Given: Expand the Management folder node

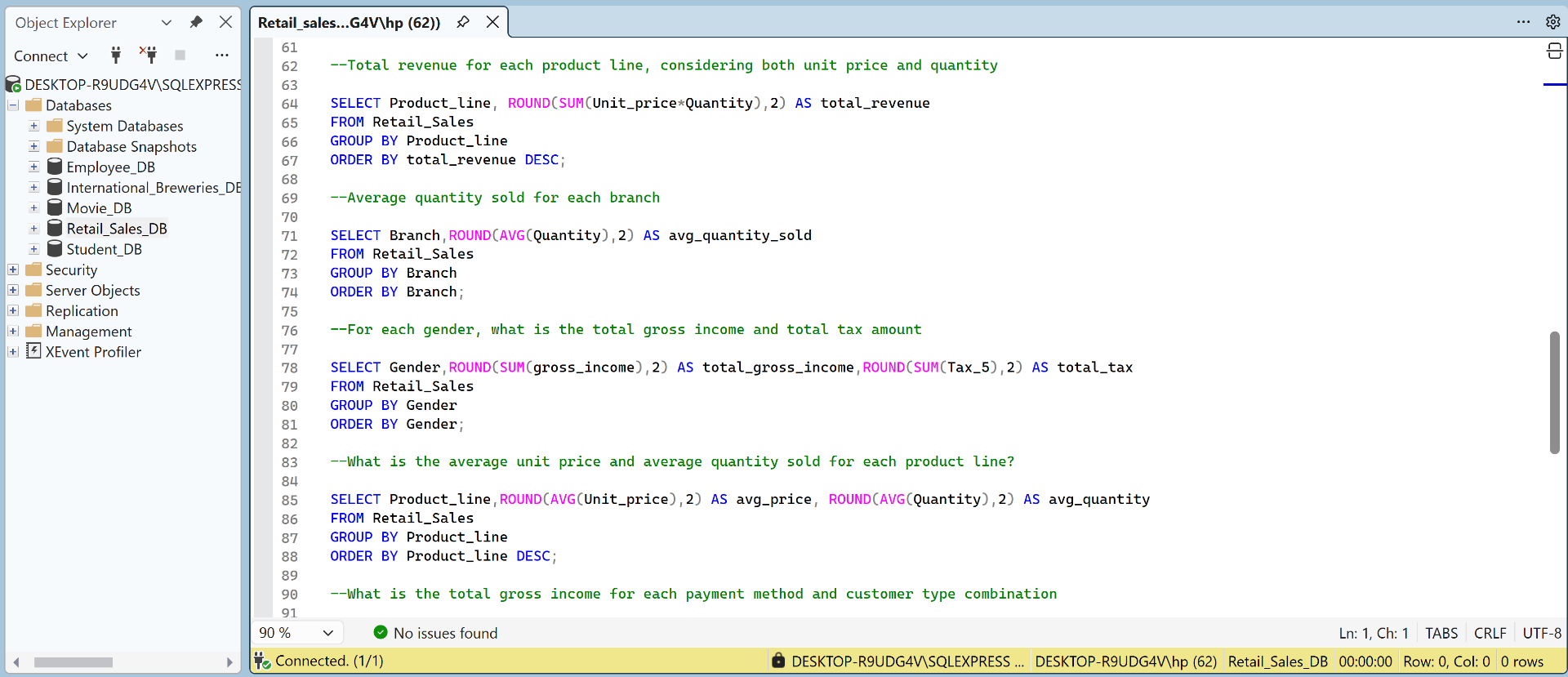Looking at the screenshot, I should coord(13,331).
